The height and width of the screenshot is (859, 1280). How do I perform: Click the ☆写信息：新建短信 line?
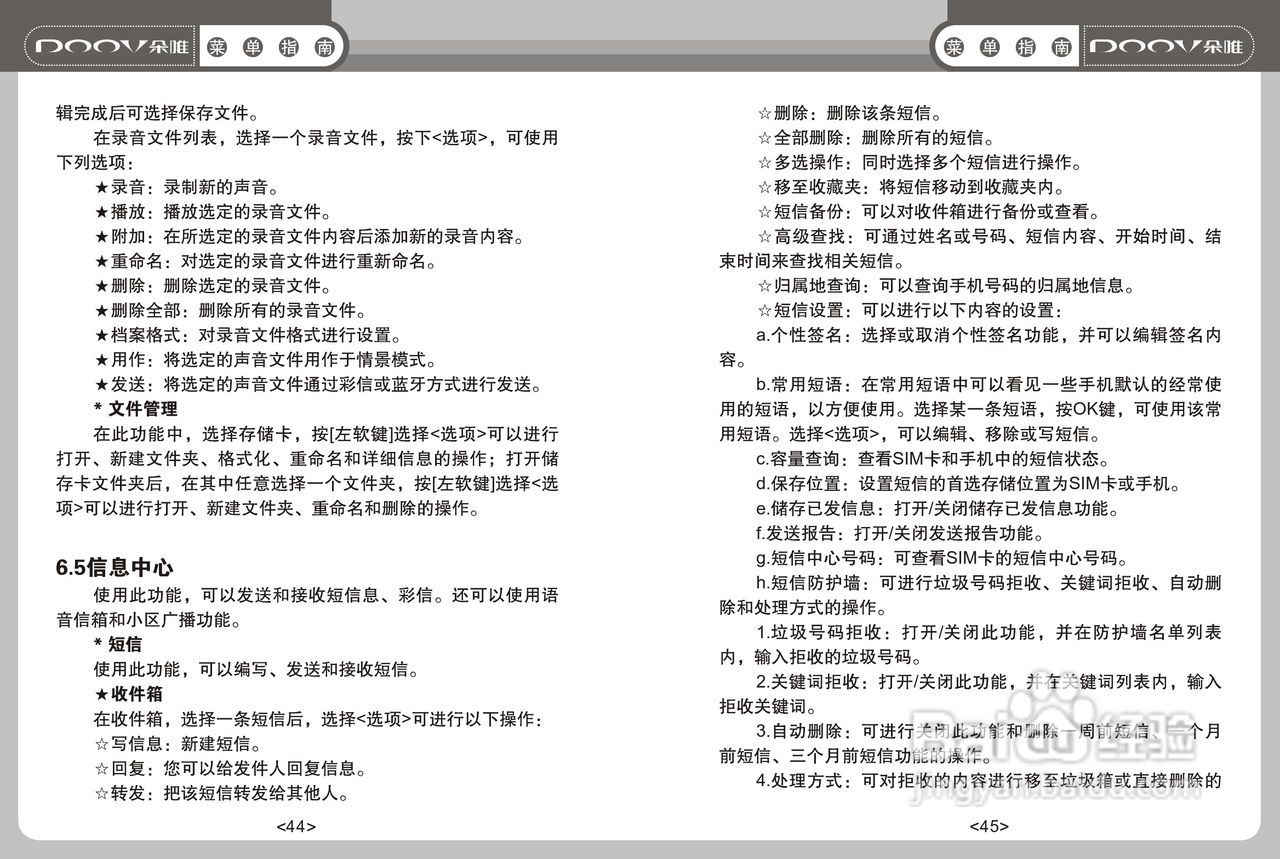[x=178, y=744]
